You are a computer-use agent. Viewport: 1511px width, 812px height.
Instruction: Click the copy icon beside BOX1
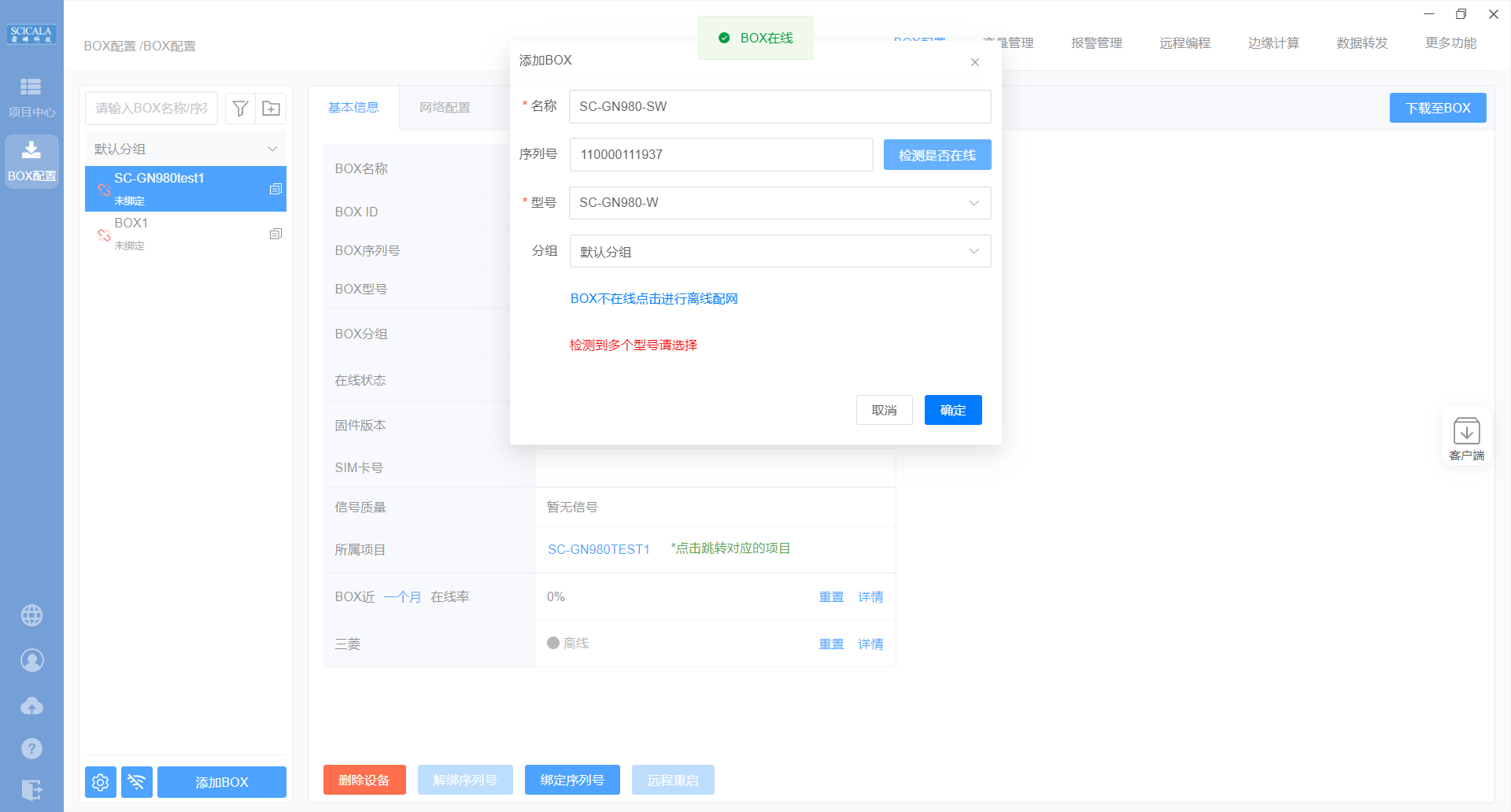pos(275,234)
